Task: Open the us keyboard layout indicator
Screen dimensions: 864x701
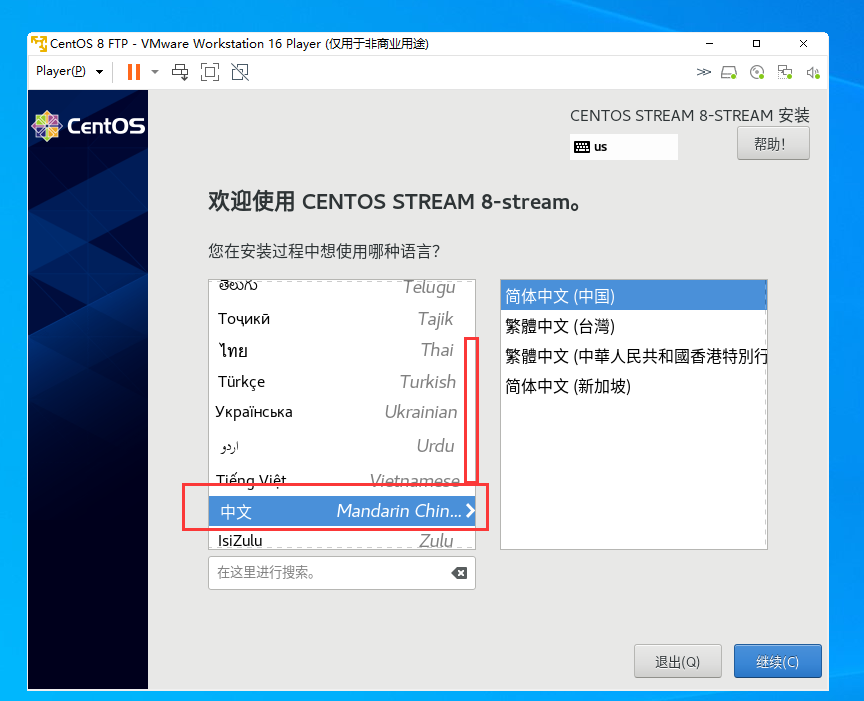Action: click(624, 147)
